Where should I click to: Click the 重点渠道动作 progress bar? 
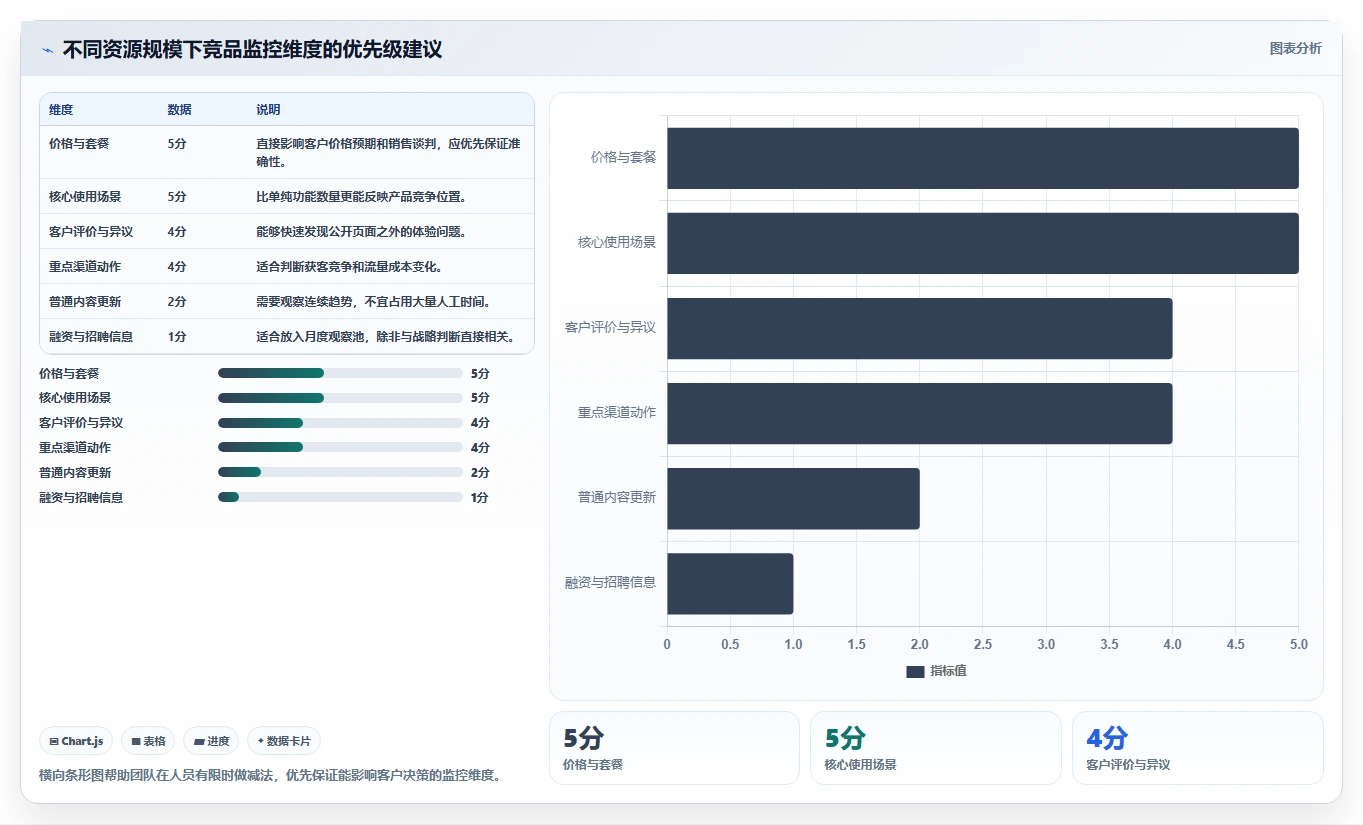click(x=340, y=448)
